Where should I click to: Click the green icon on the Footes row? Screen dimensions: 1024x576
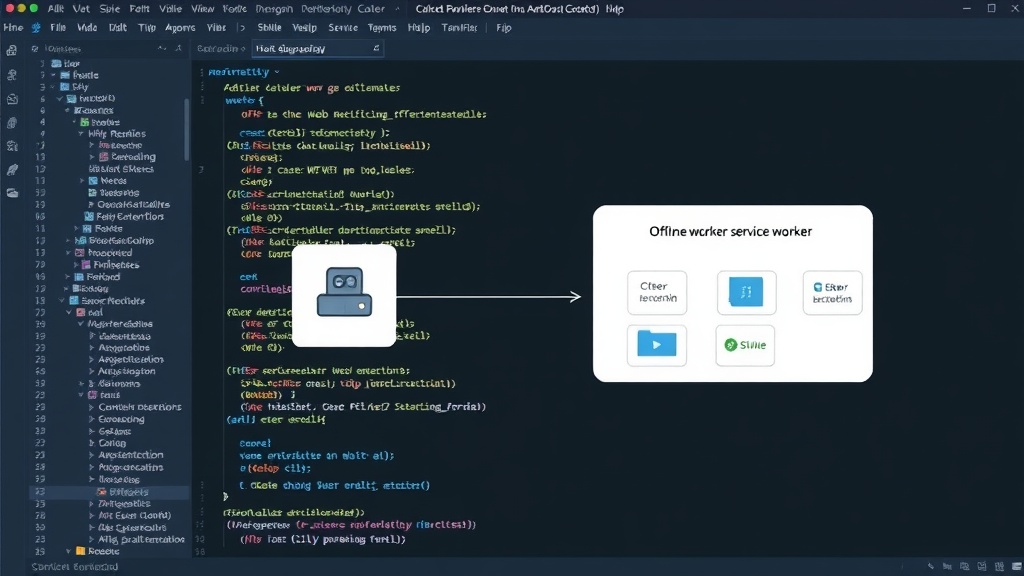tap(84, 122)
